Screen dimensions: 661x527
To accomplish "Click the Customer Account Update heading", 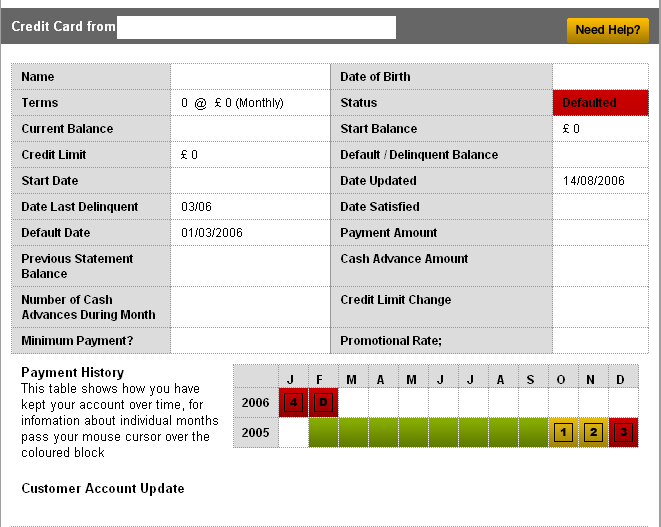I will pos(103,488).
